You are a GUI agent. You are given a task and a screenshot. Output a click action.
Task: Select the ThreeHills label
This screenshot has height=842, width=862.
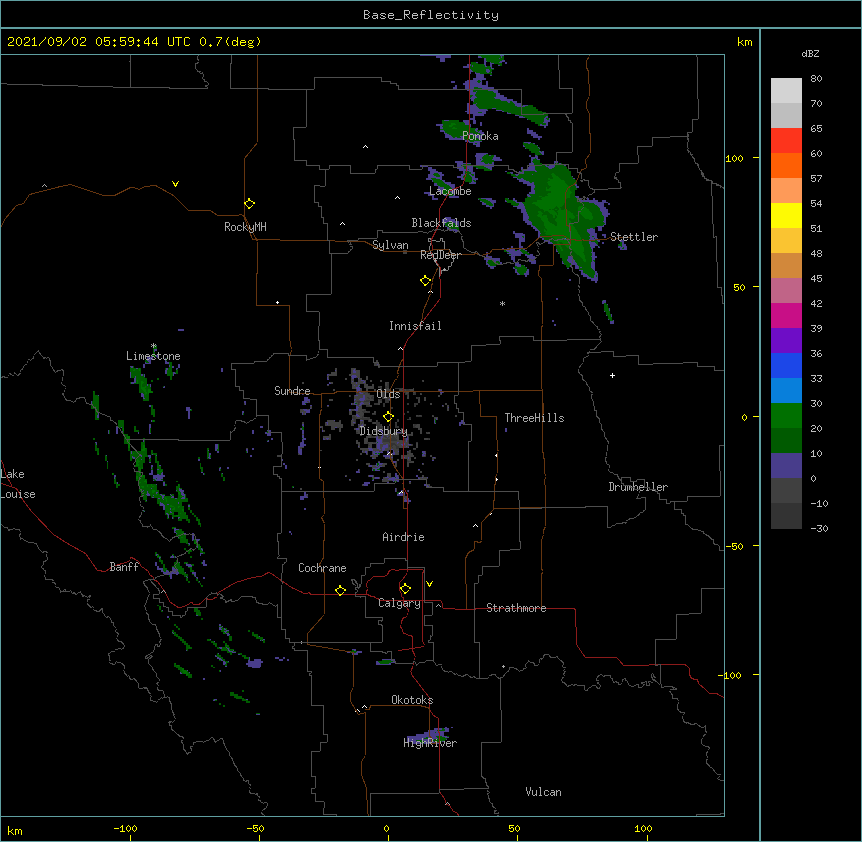click(x=534, y=418)
